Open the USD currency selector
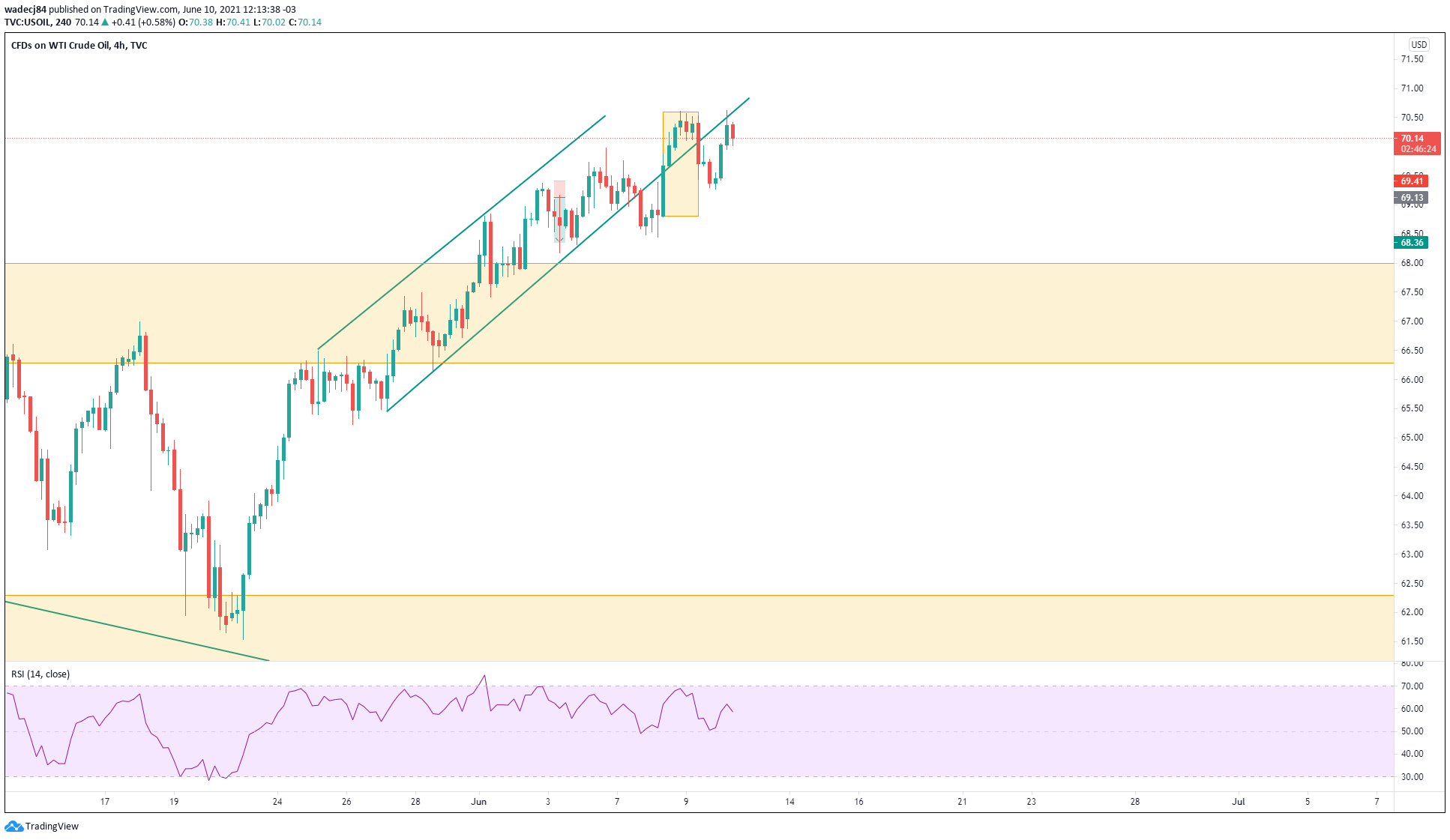1450x840 pixels. pyautogui.click(x=1419, y=45)
